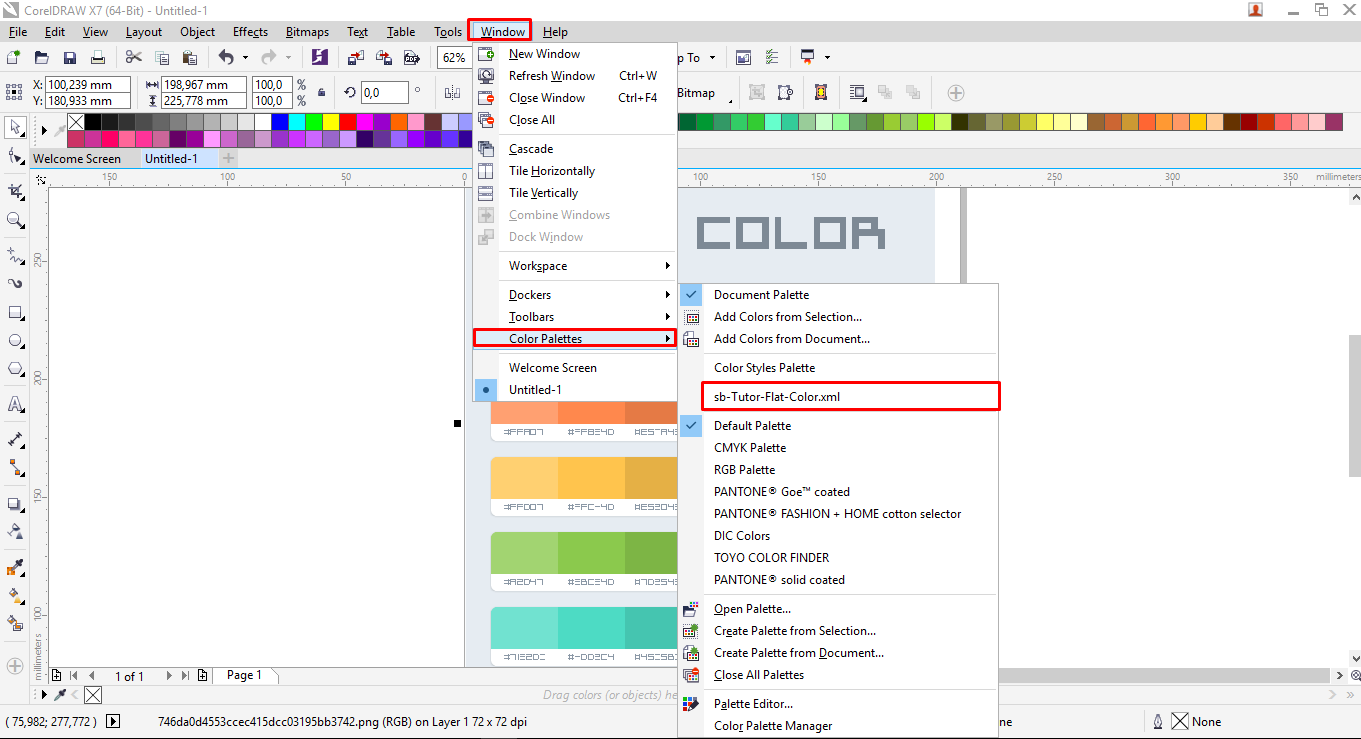Open the zoom level 62% dropdown
Image resolution: width=1361 pixels, height=739 pixels.
pyautogui.click(x=454, y=58)
